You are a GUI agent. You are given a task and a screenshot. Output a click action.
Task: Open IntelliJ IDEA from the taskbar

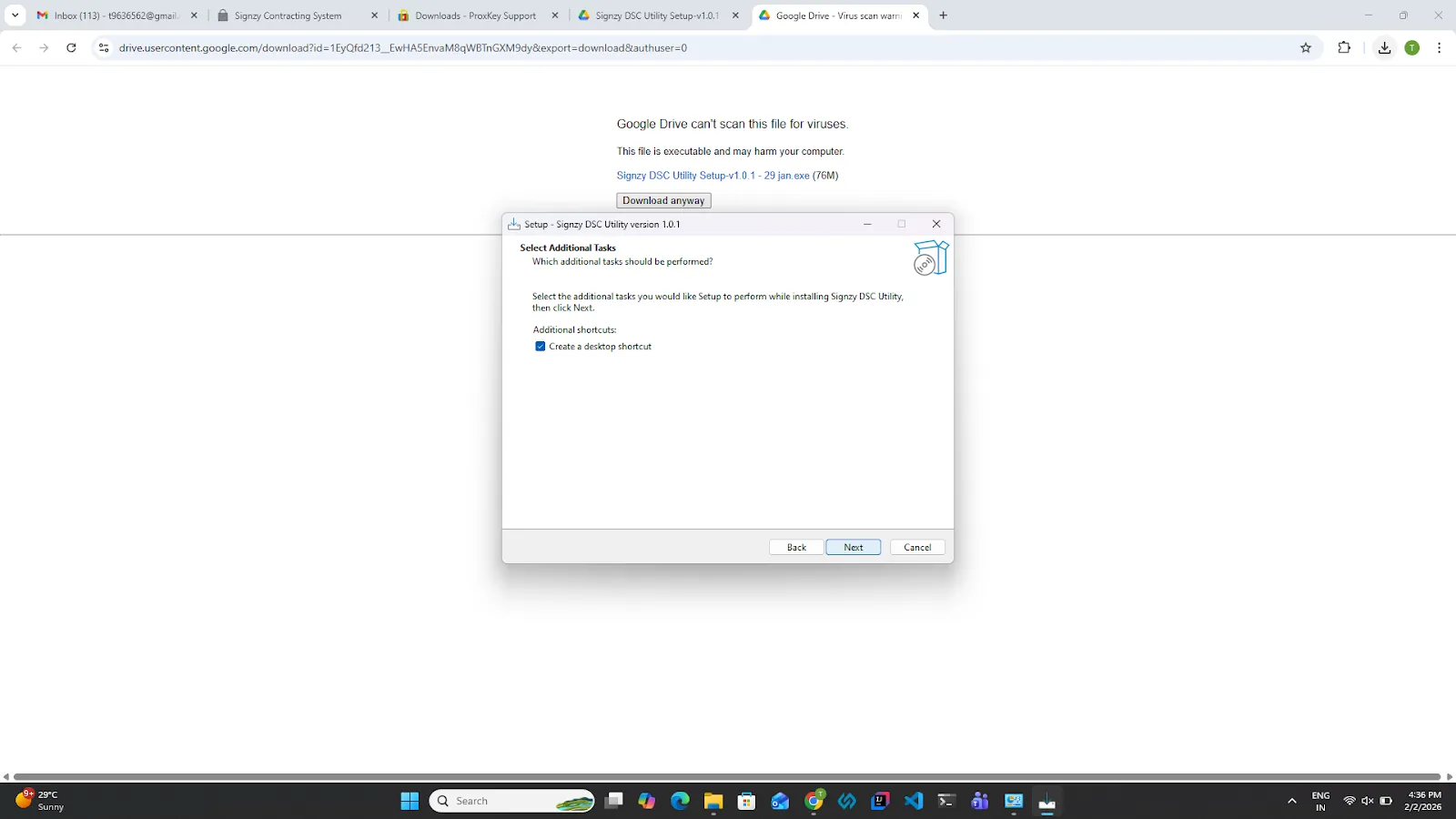point(880,801)
